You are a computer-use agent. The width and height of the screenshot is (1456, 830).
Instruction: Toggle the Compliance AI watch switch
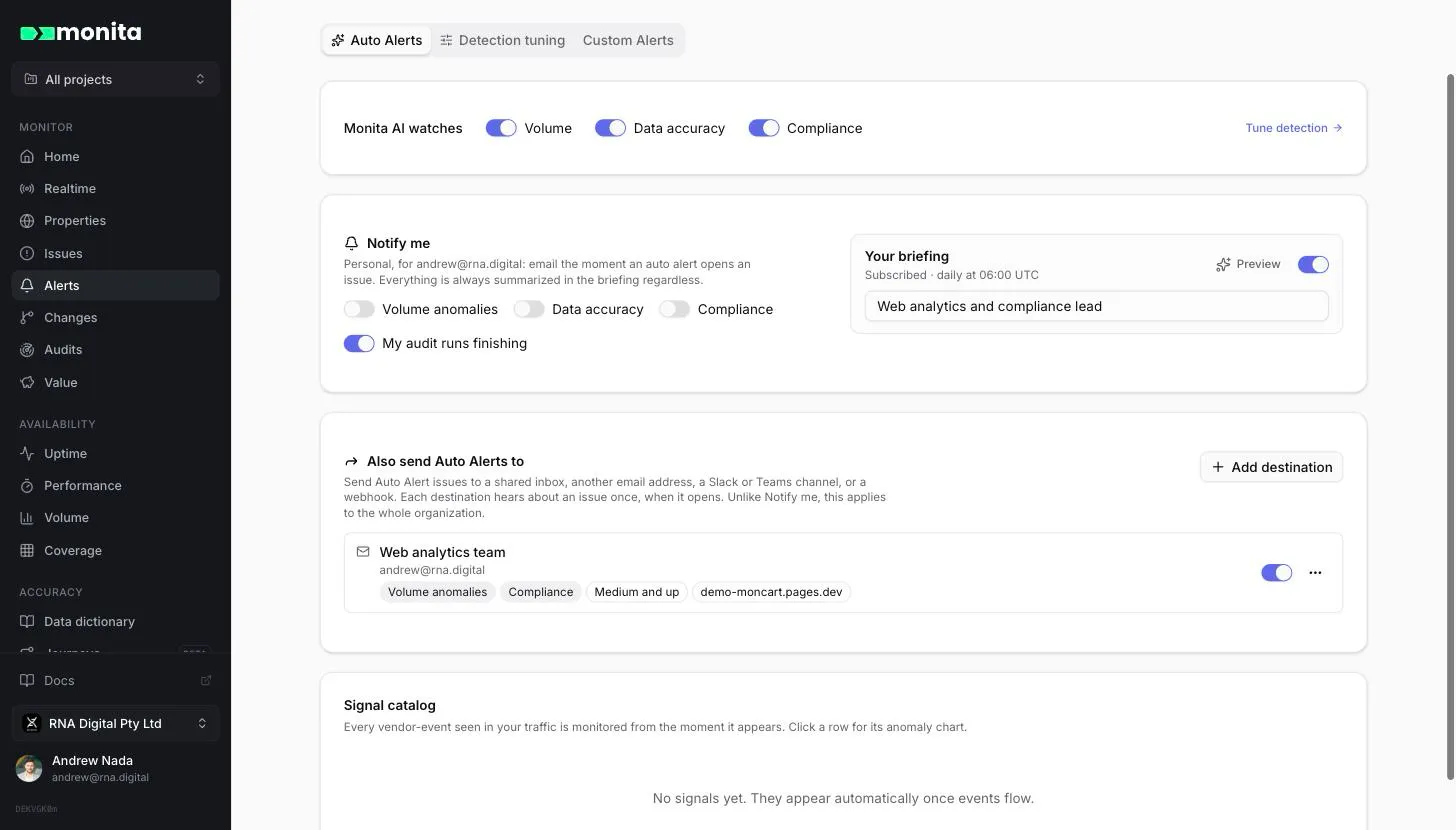pos(764,128)
